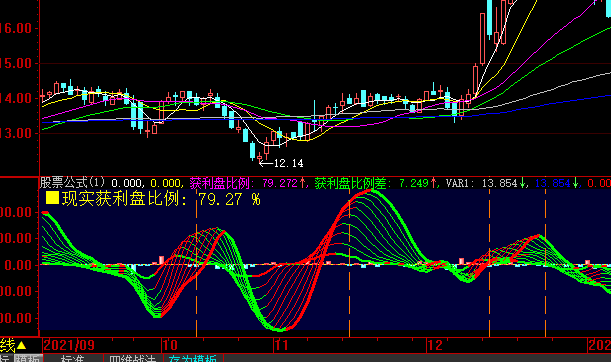Click the yellow square beside 现实获利盘比例
Screen dimensions: 611x362
[x=52, y=198]
